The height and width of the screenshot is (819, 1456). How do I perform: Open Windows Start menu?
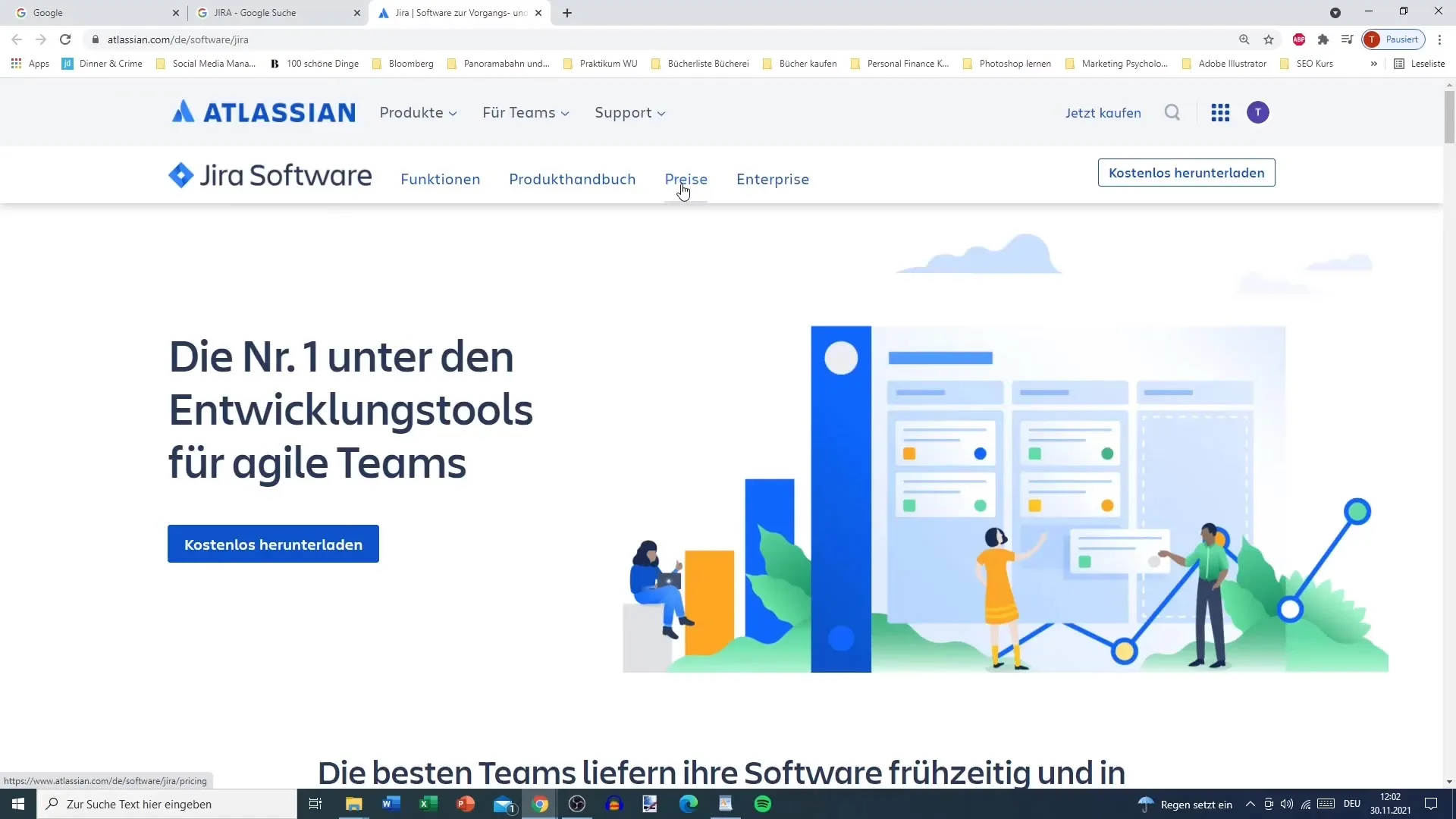click(x=18, y=804)
